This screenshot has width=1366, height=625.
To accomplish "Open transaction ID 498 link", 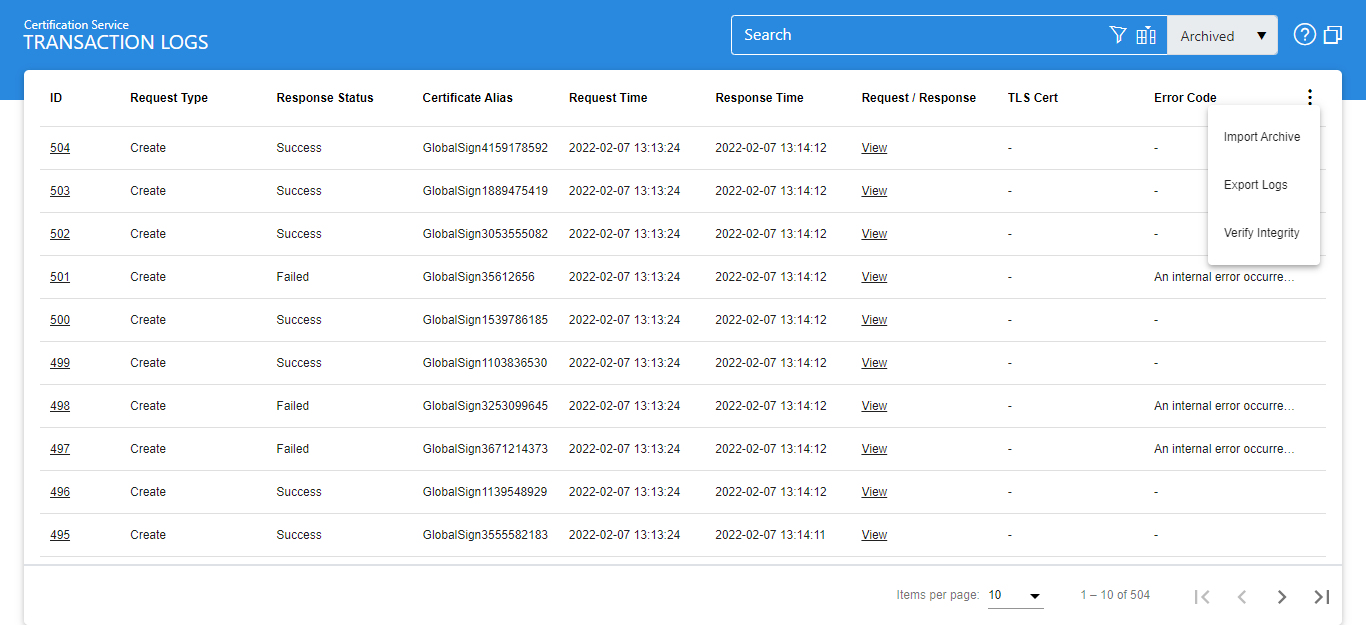I will (60, 406).
